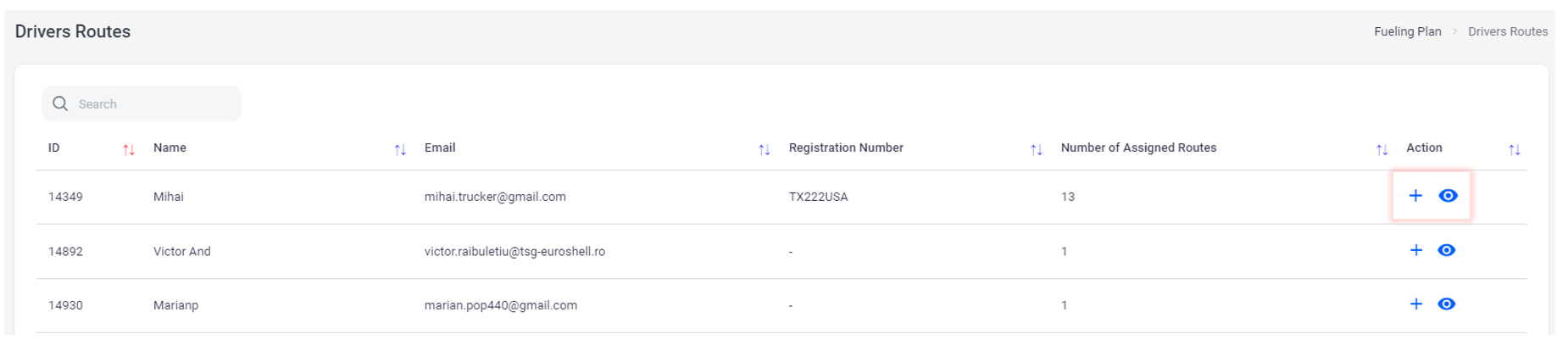Go to Fueling Plan breadcrumb

(1407, 31)
